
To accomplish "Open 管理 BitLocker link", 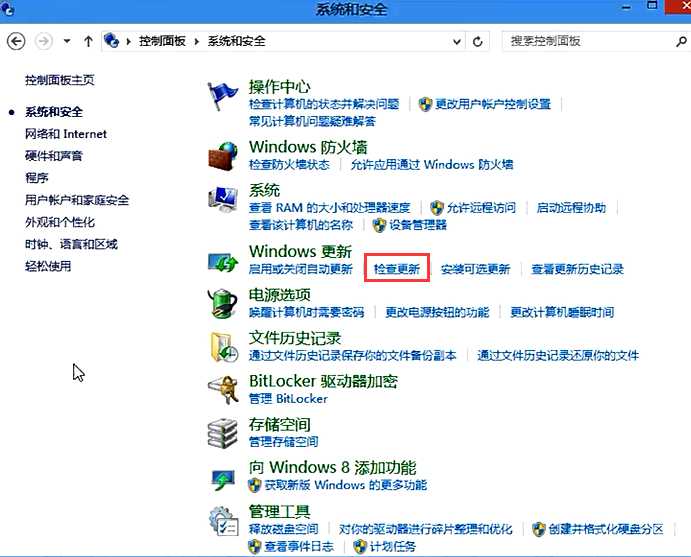I will click(288, 399).
